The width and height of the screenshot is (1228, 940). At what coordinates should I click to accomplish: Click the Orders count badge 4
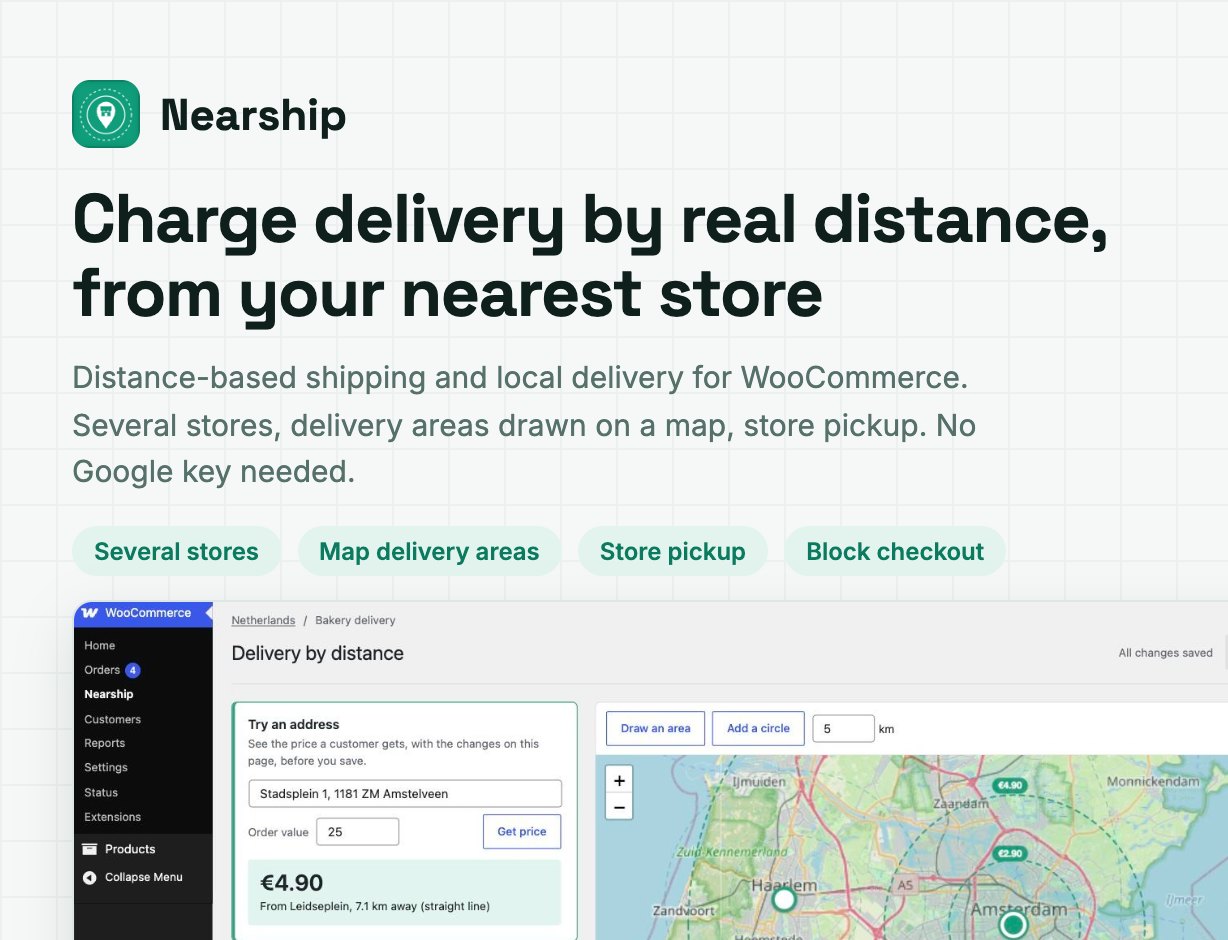point(133,670)
